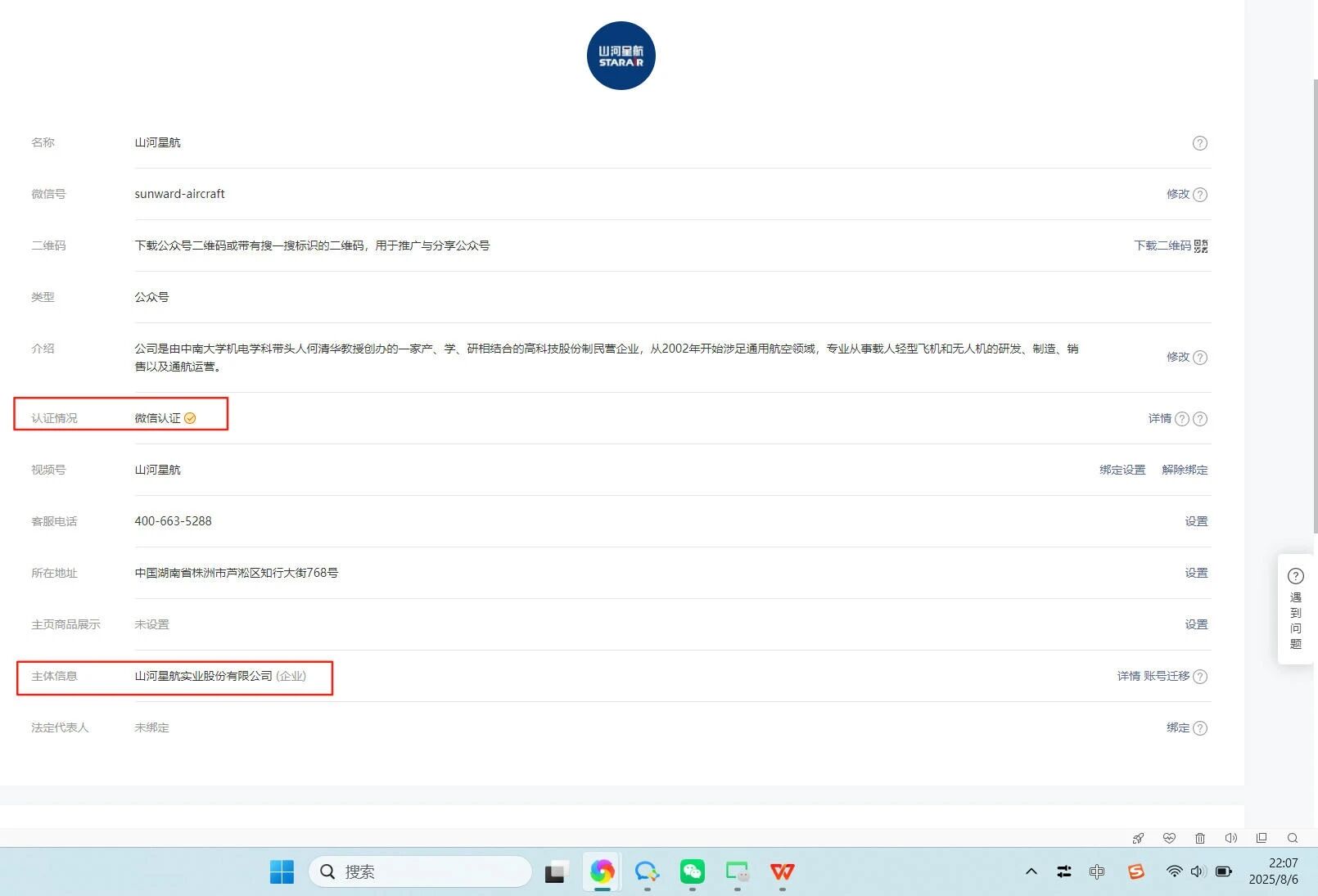Click the Sogou input icon in system tray
This screenshot has height=896, width=1318.
[x=1135, y=871]
